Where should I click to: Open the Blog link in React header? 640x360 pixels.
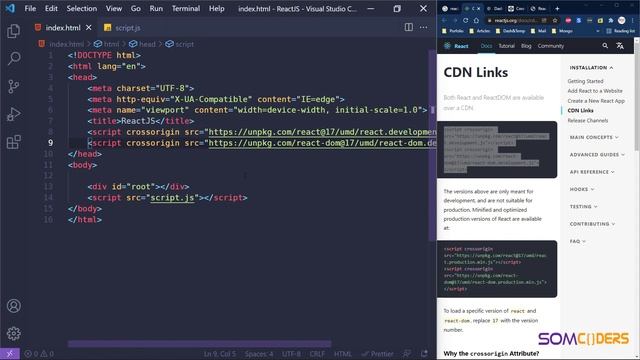[526, 46]
